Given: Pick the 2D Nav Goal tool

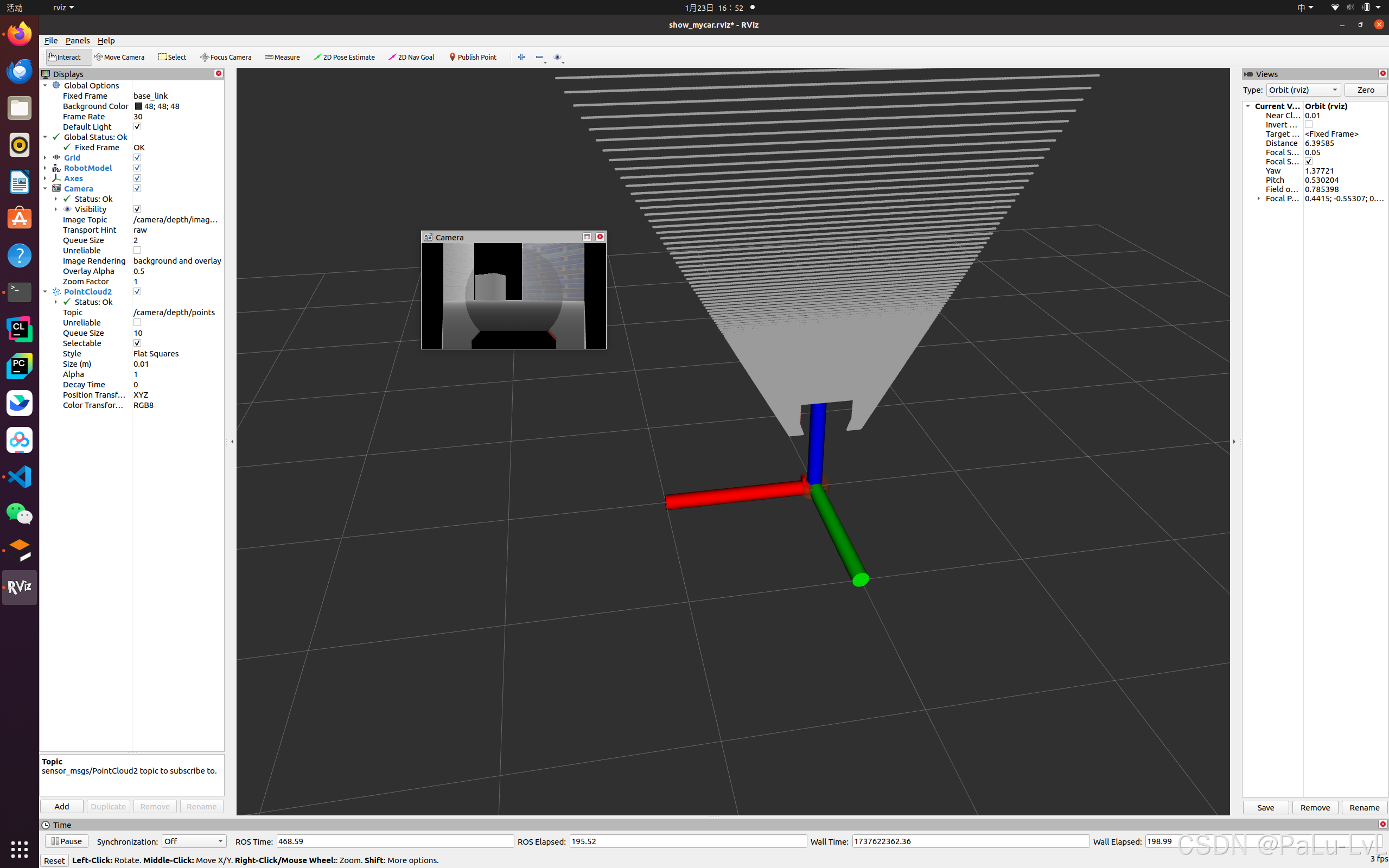Looking at the screenshot, I should [411, 57].
